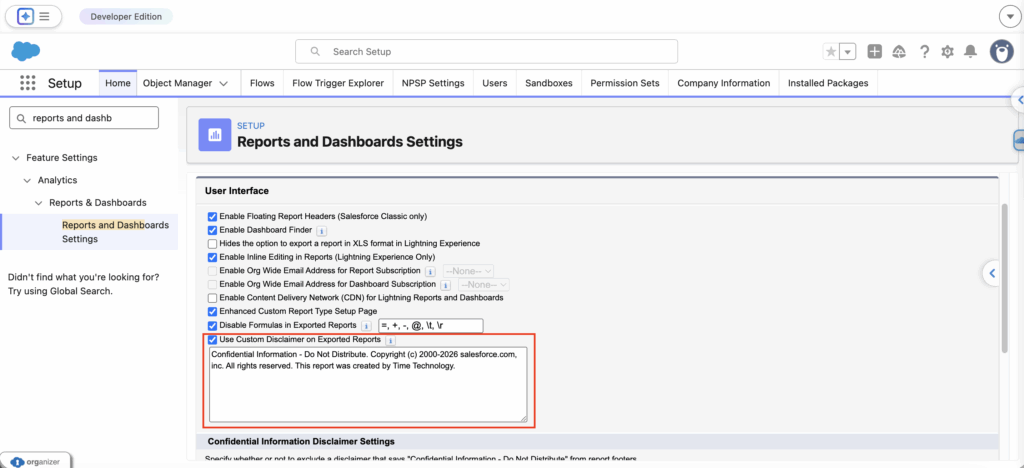Click the Quick Find box with 'reports and dashb'

tap(84, 118)
